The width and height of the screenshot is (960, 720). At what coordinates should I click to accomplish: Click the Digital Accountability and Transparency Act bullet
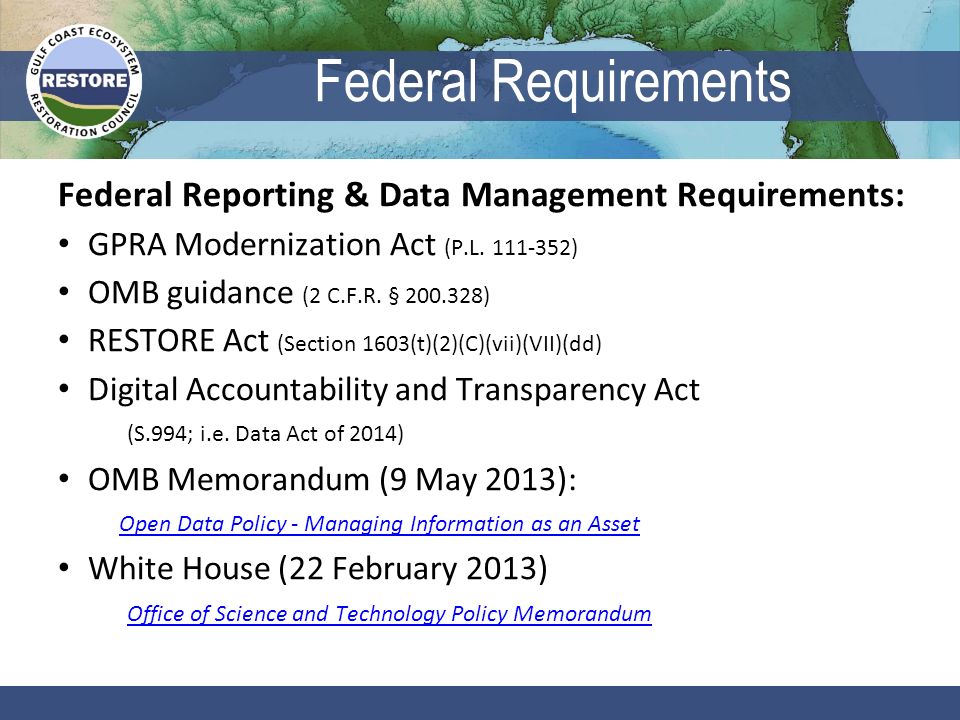pyautogui.click(x=394, y=390)
